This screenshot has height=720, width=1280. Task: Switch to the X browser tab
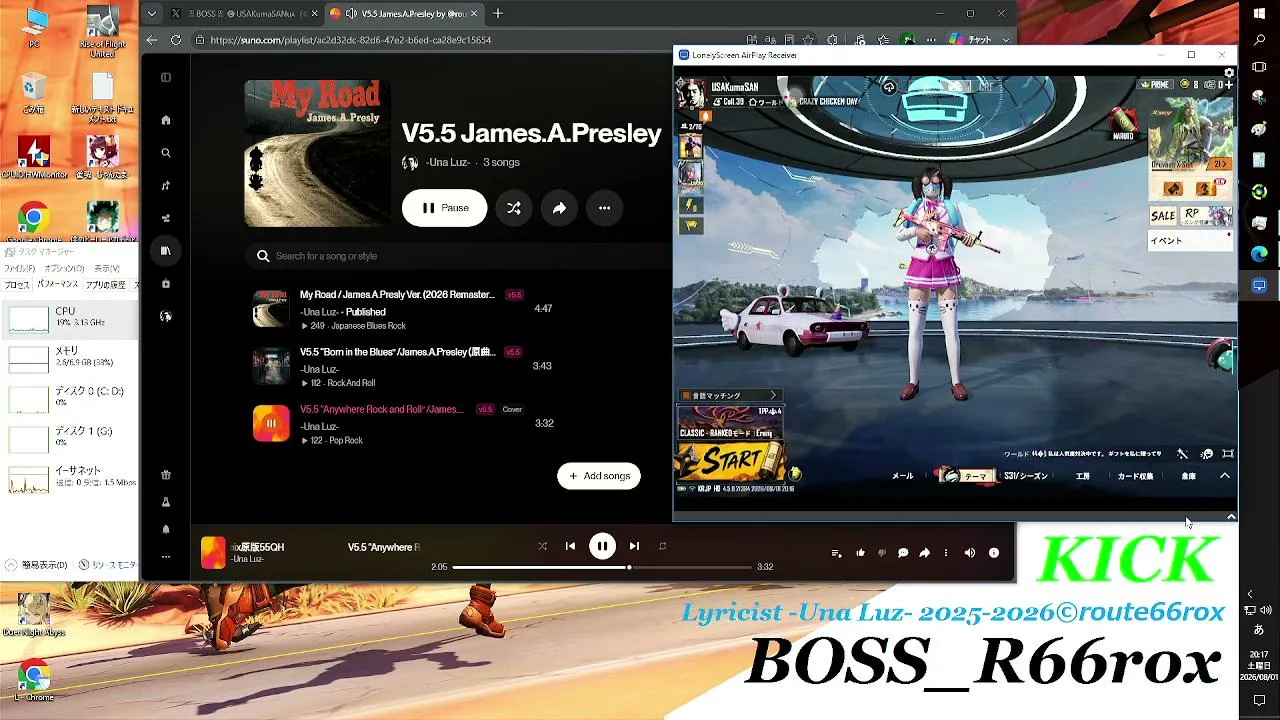point(243,14)
